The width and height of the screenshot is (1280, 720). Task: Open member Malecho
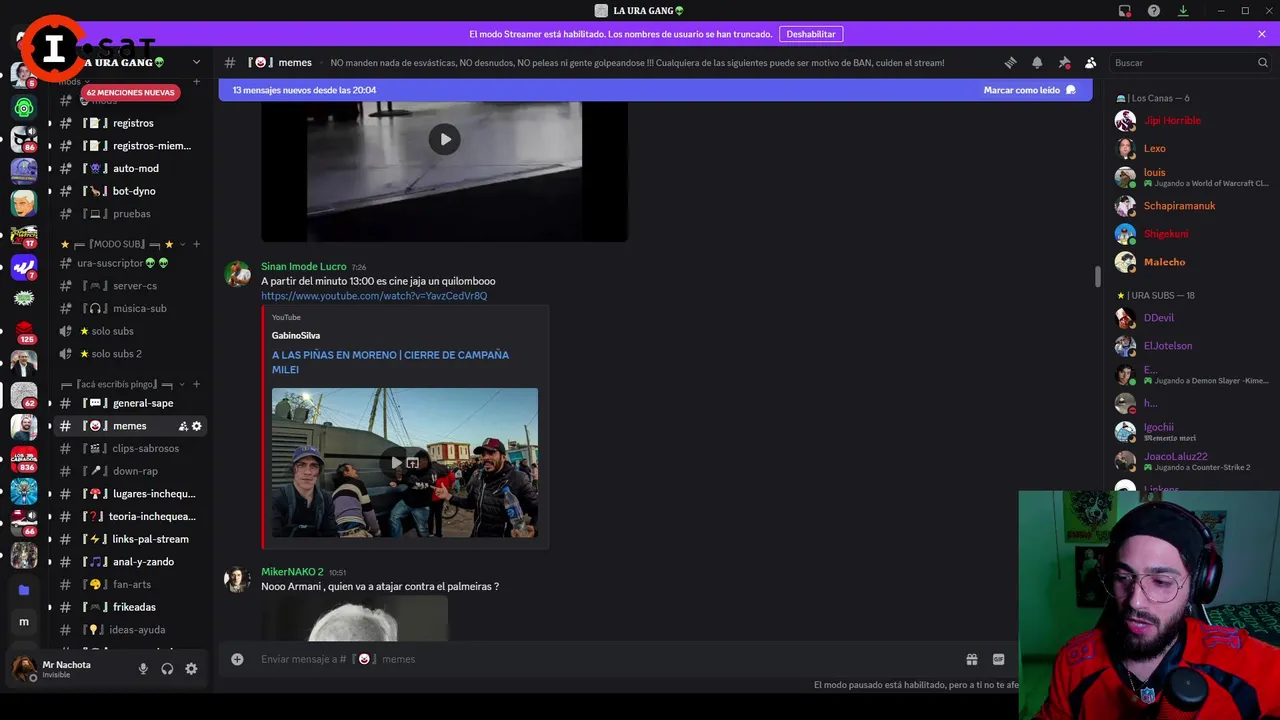pos(1164,262)
